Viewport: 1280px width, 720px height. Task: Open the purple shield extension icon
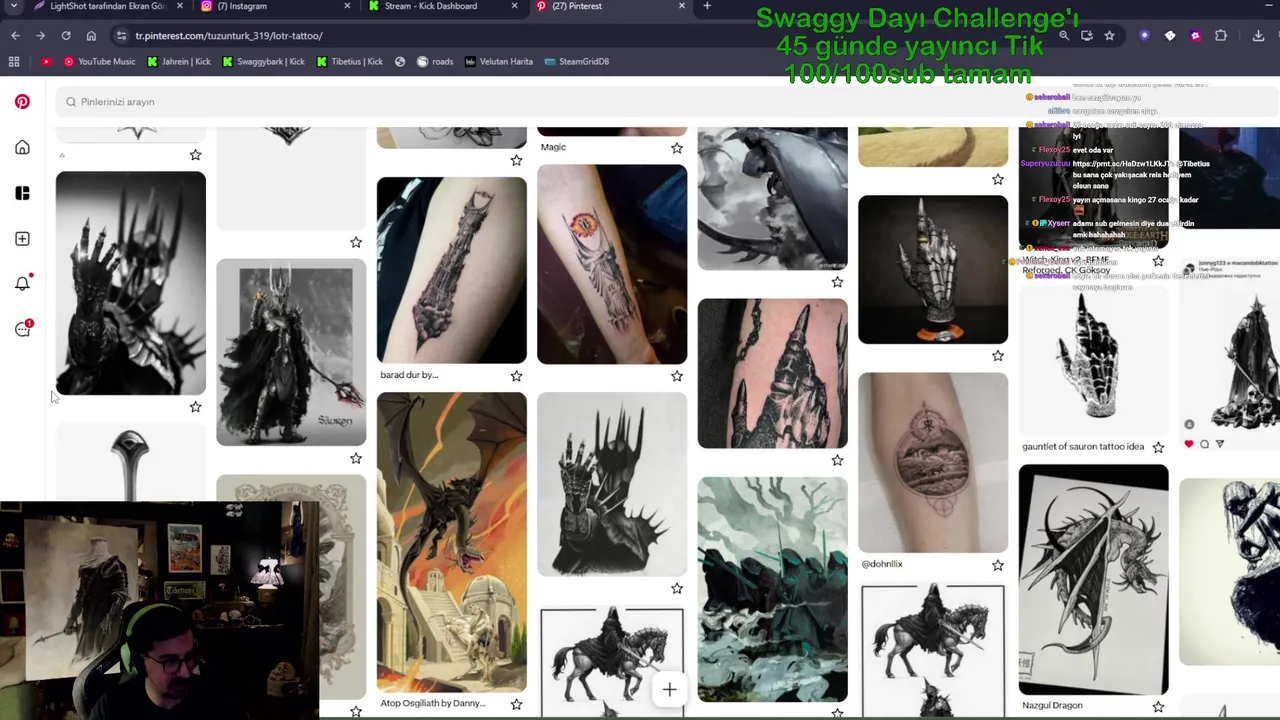pos(1145,36)
